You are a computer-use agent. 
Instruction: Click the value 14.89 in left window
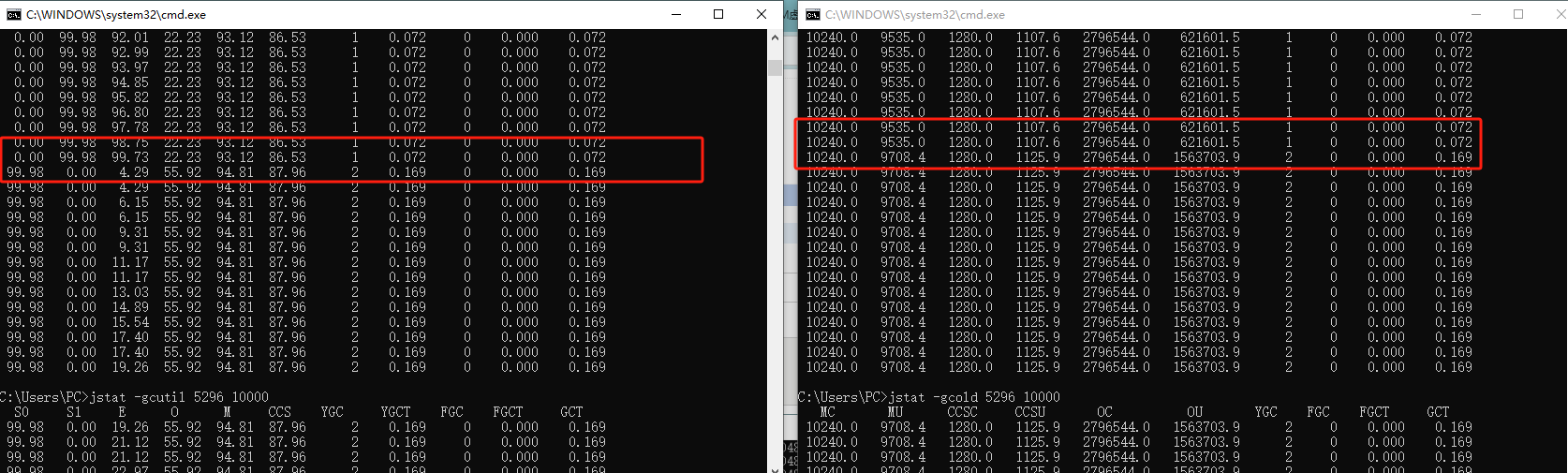130,307
